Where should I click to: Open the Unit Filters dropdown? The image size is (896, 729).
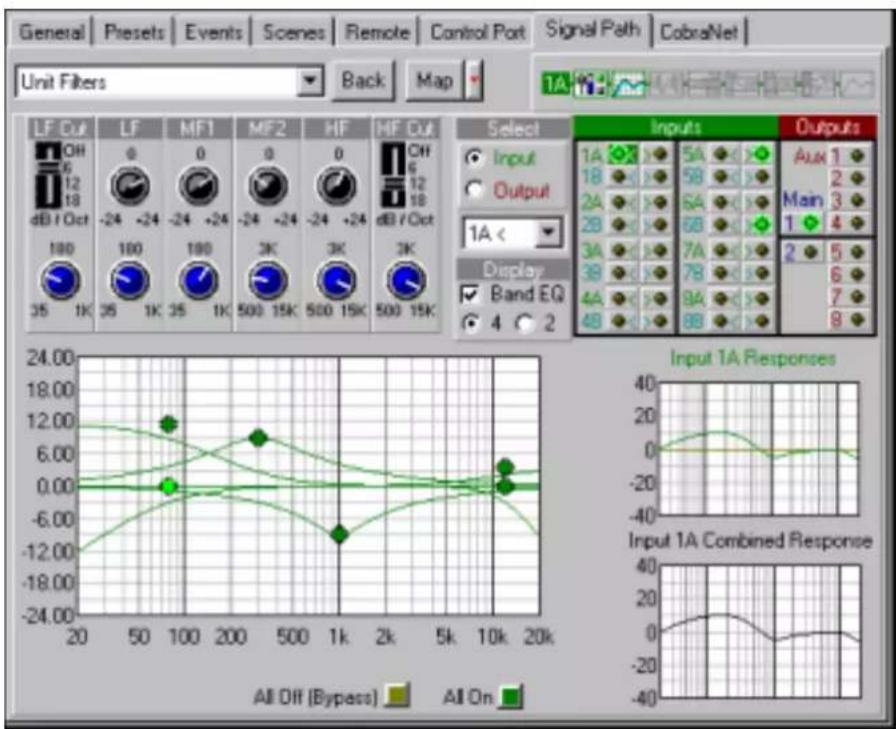(311, 81)
